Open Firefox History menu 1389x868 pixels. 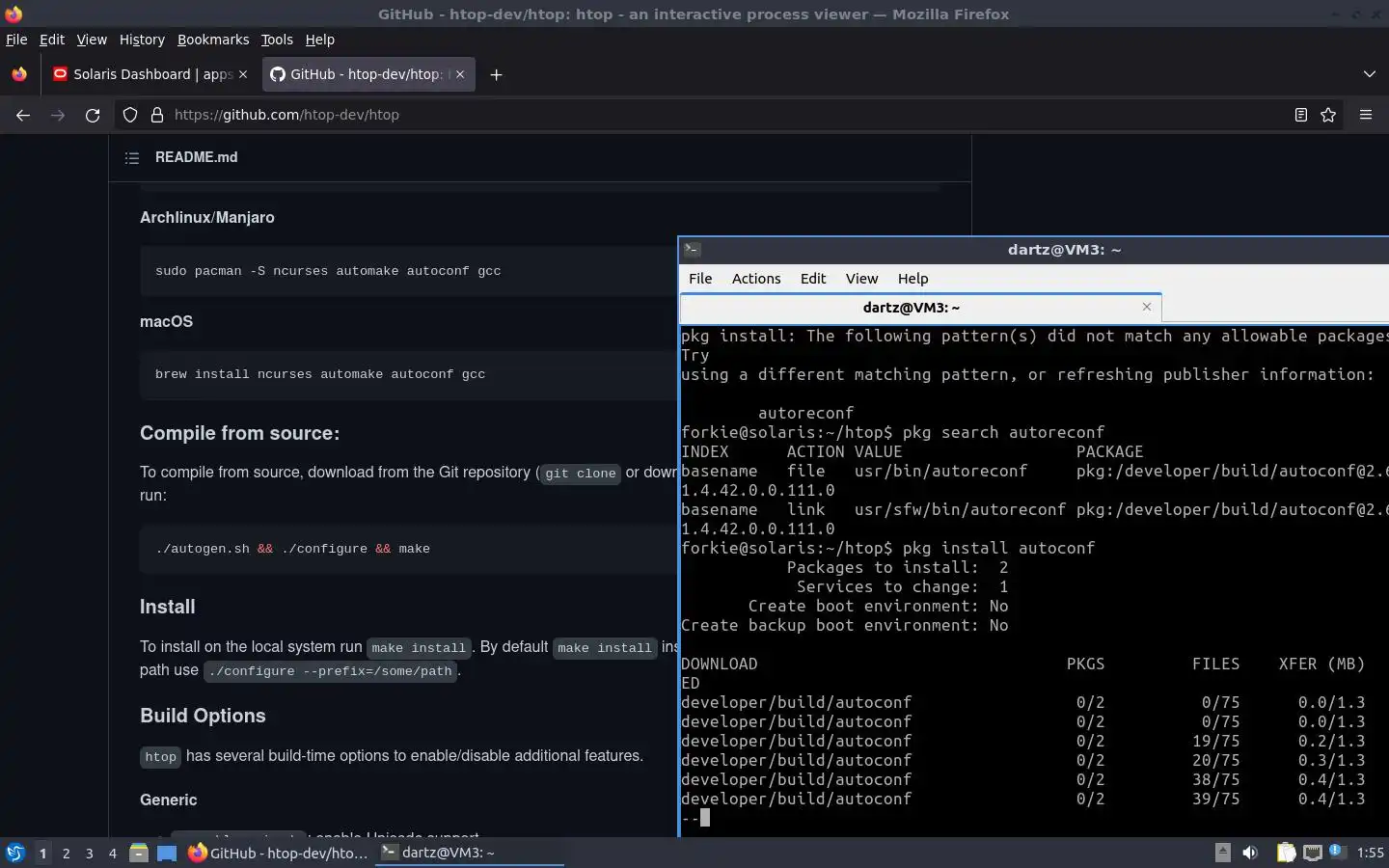click(142, 40)
